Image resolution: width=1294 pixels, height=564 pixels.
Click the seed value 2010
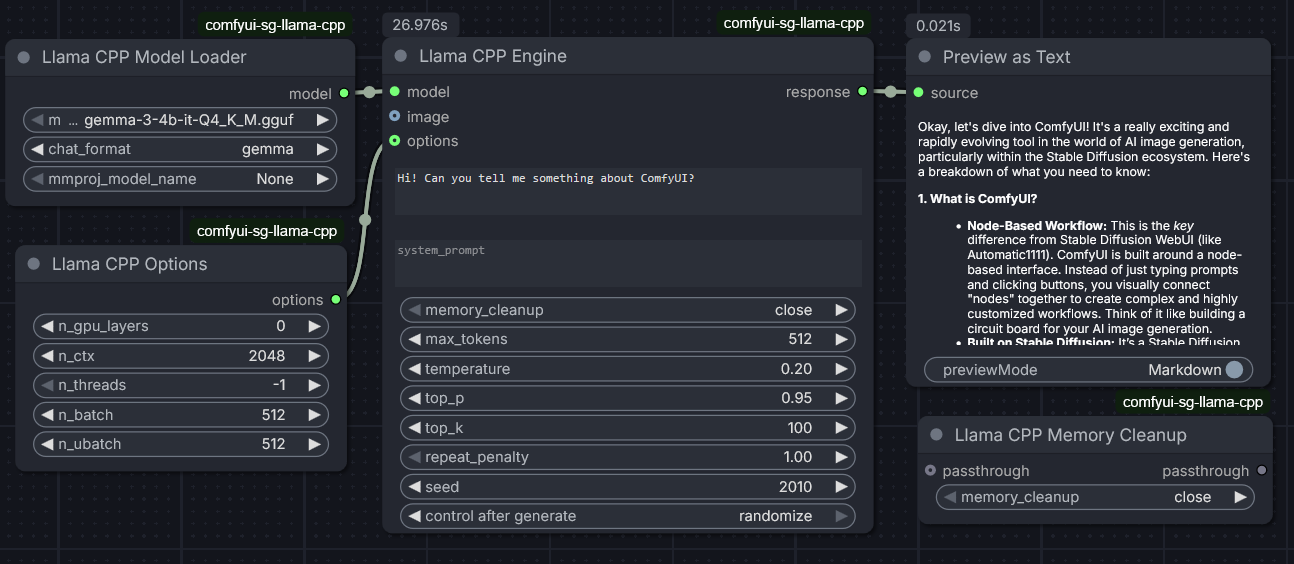pos(796,487)
